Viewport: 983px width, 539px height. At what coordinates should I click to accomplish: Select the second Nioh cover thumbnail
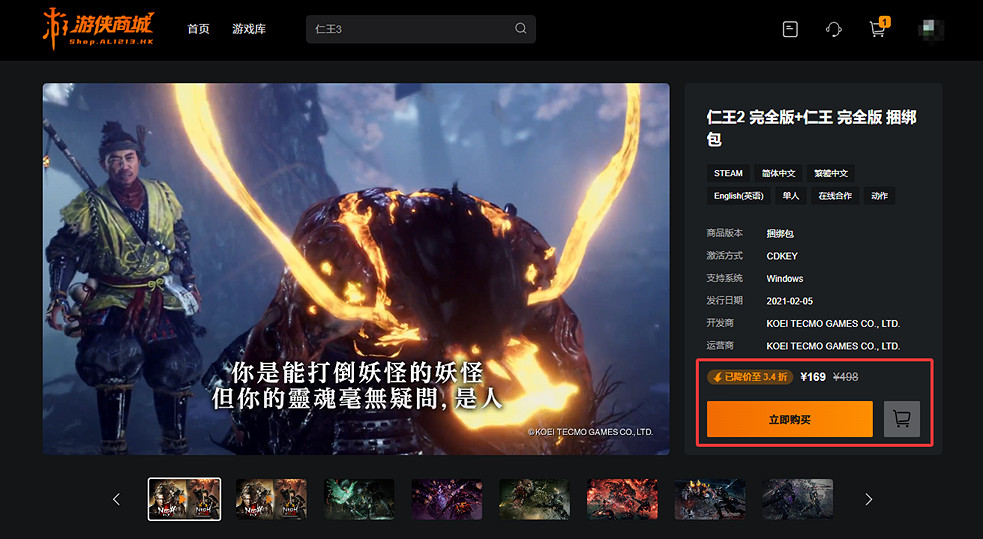(271, 499)
